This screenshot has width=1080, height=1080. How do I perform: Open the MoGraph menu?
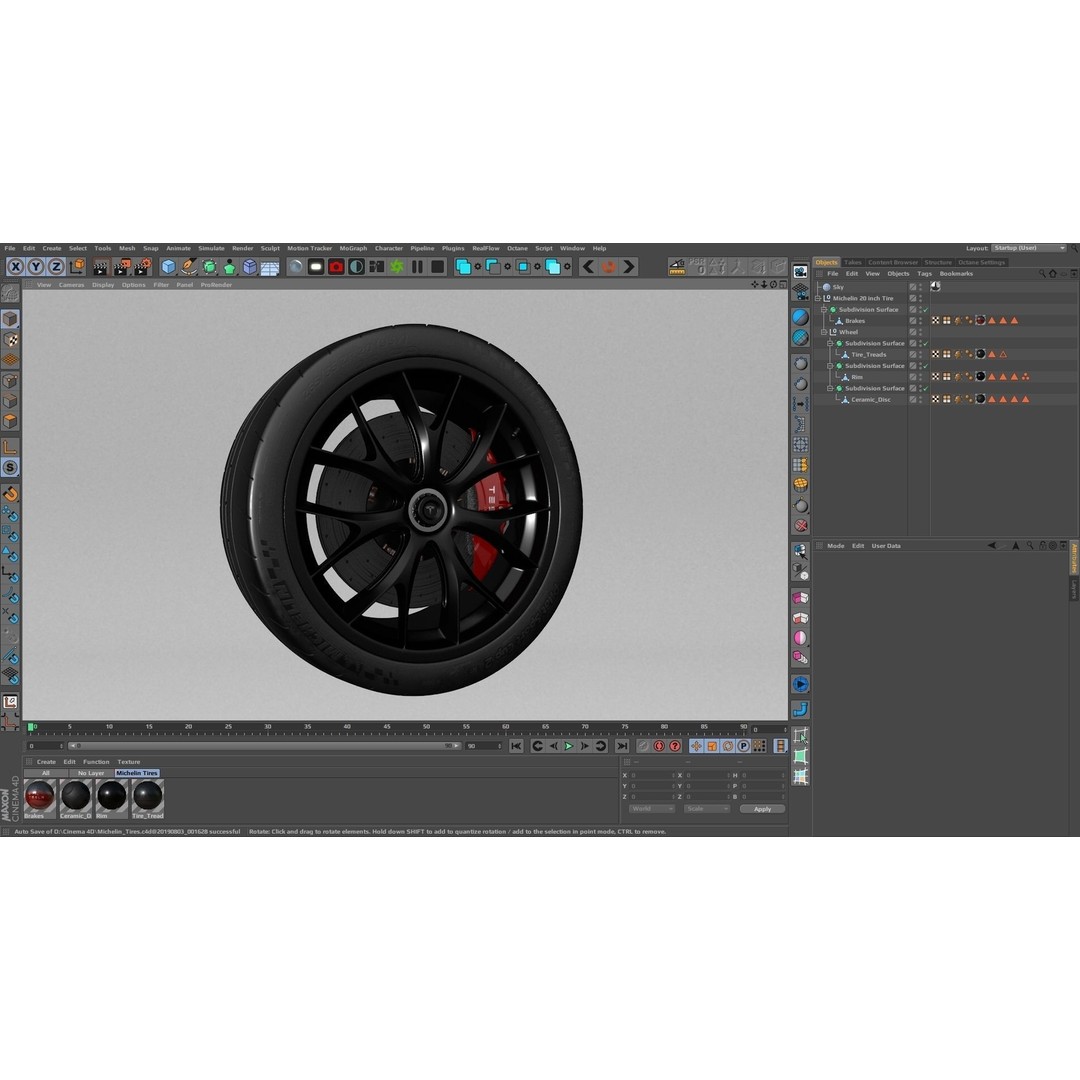(x=353, y=249)
